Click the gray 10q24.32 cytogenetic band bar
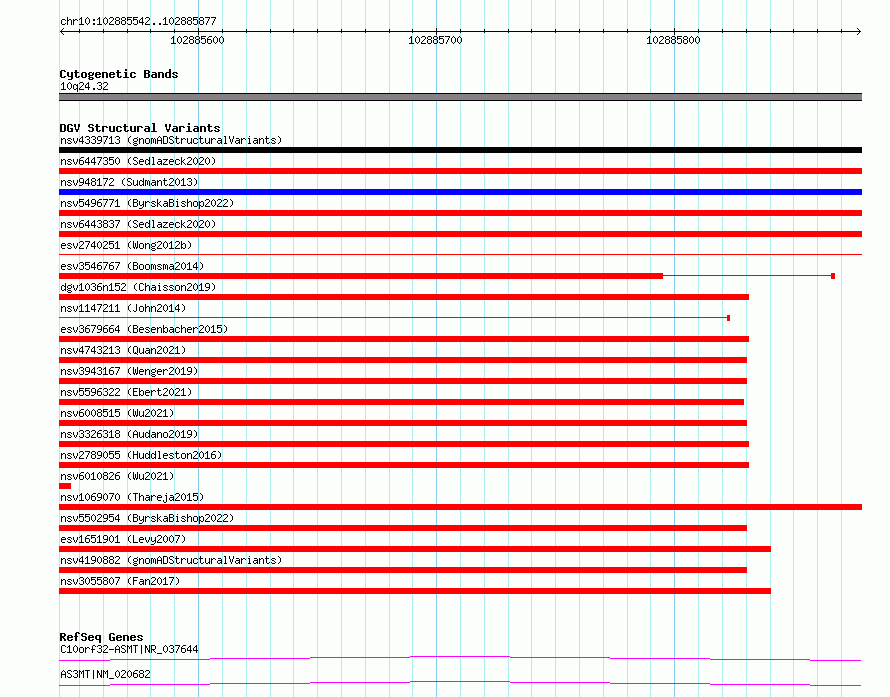890x697 pixels. (460, 97)
